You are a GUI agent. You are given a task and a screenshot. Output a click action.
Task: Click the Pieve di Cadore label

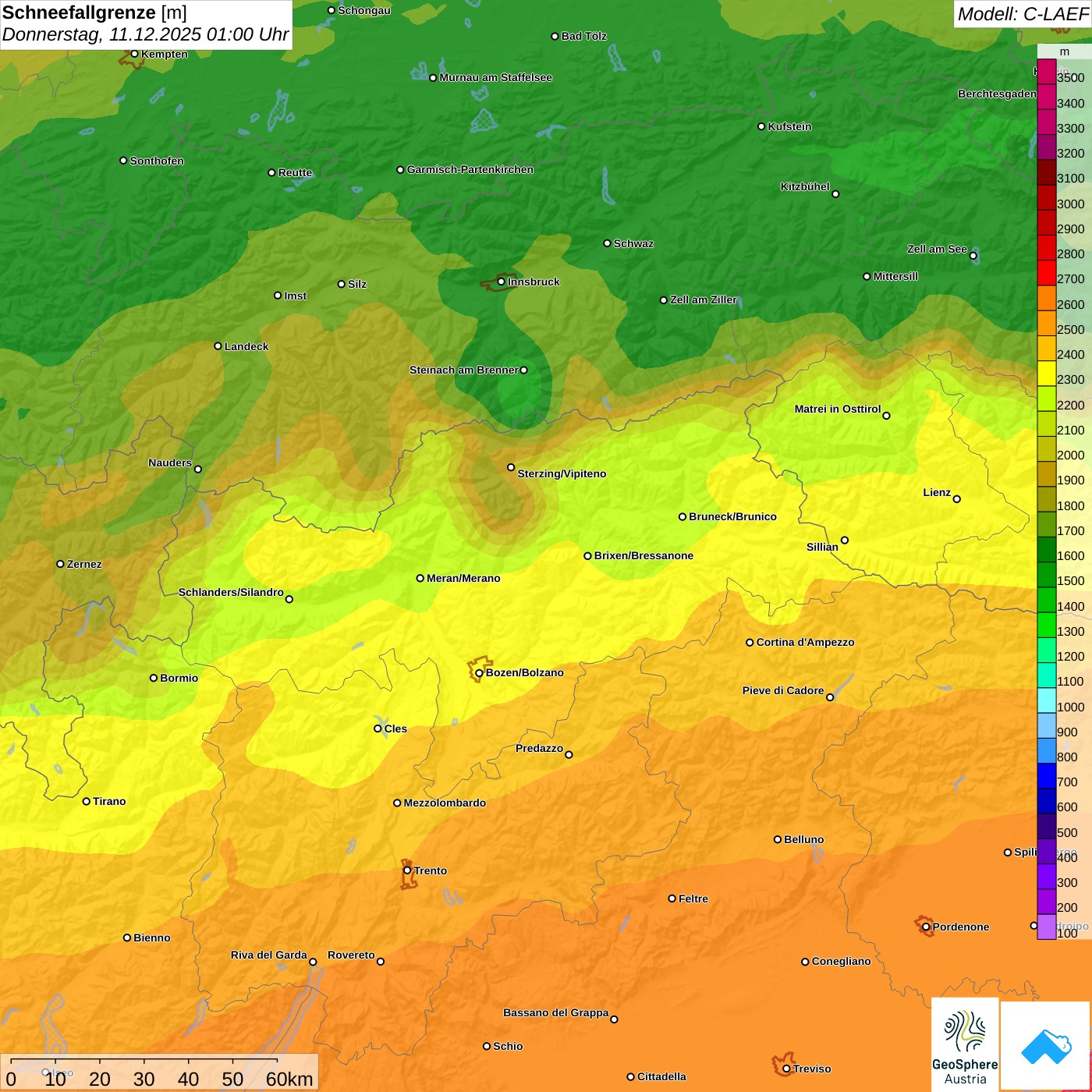[x=783, y=690]
